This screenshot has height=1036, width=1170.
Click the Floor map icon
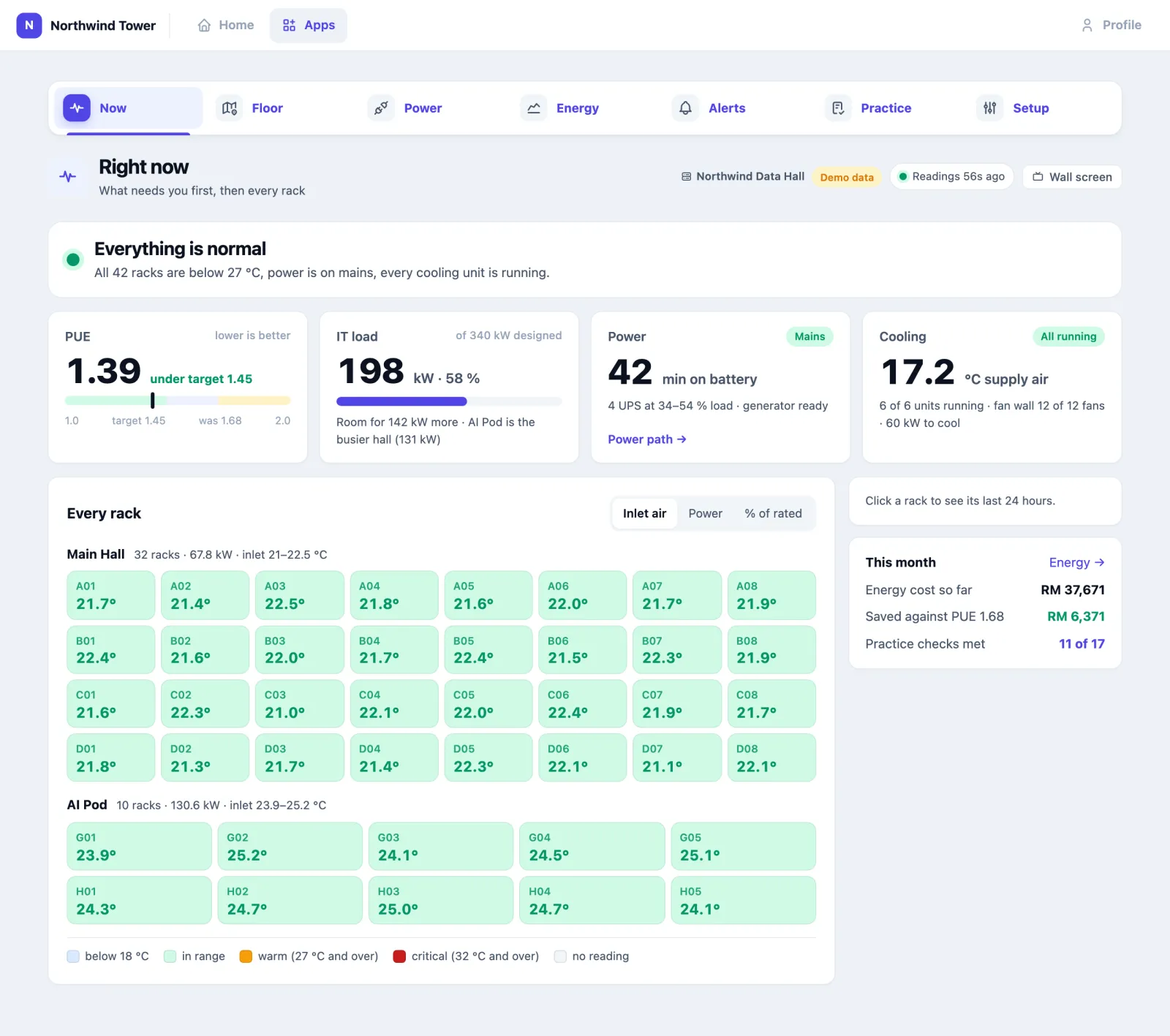(230, 108)
